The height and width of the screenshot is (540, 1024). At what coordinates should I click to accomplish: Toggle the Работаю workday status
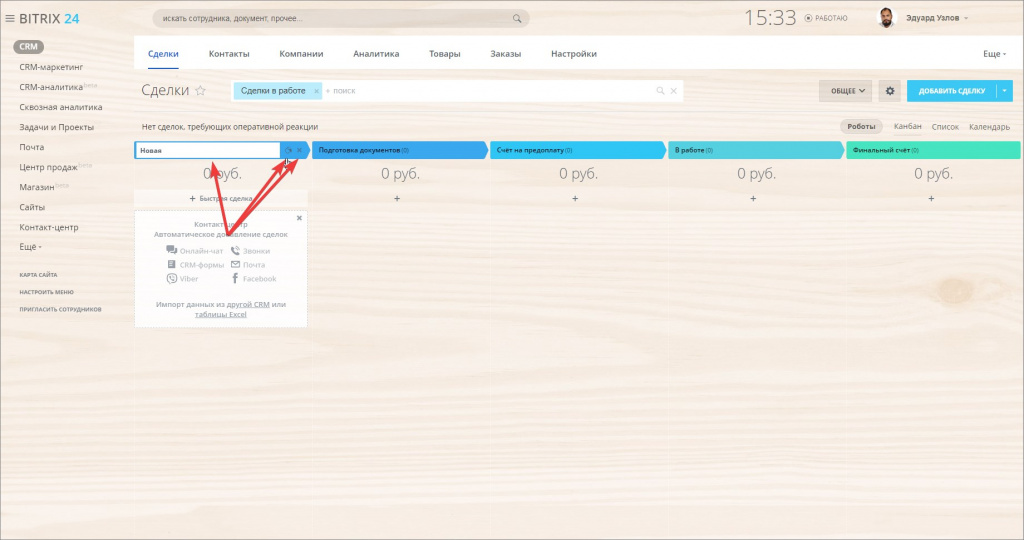coord(826,18)
